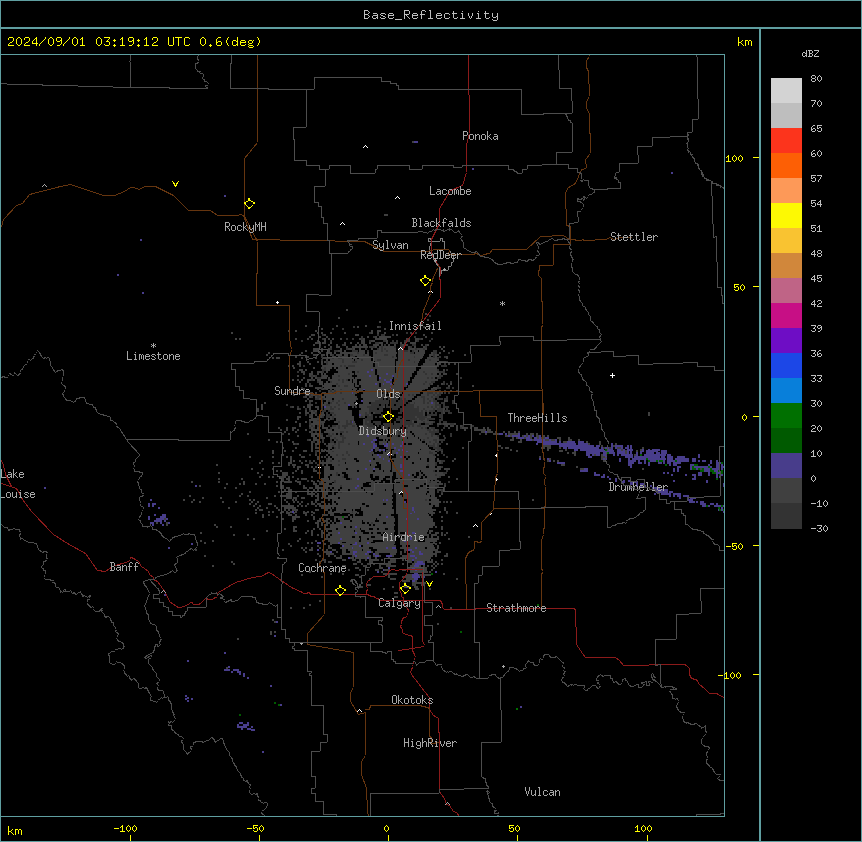The width and height of the screenshot is (862, 842).
Task: Click the yellow marker south of Cochrane
Action: (340, 590)
